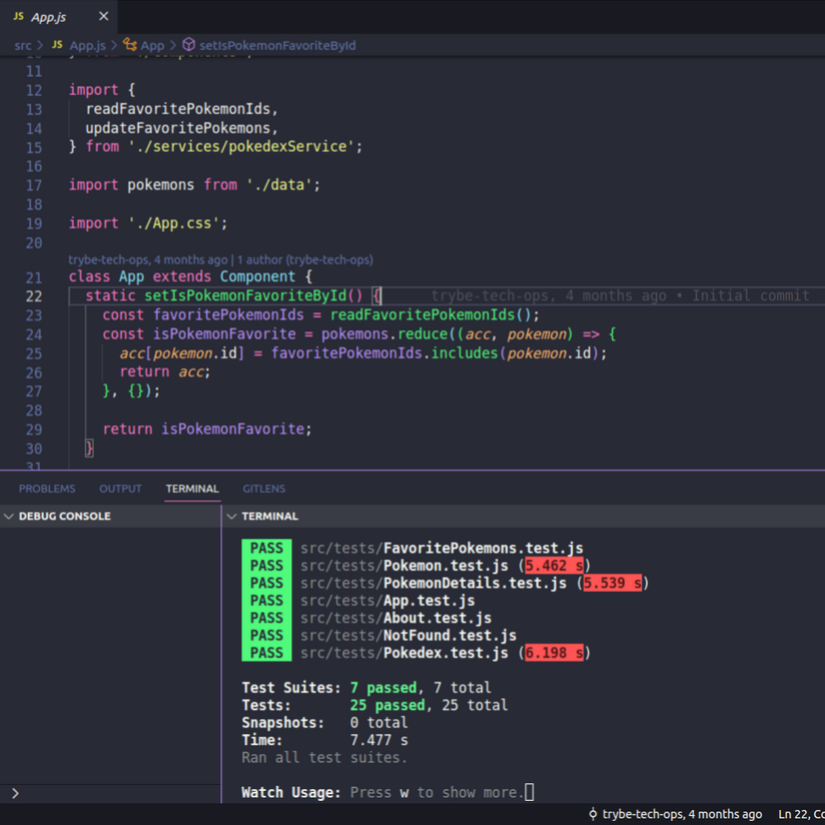Click the reduce call on line 24
Viewport: 825px width, 825px height.
[422, 334]
